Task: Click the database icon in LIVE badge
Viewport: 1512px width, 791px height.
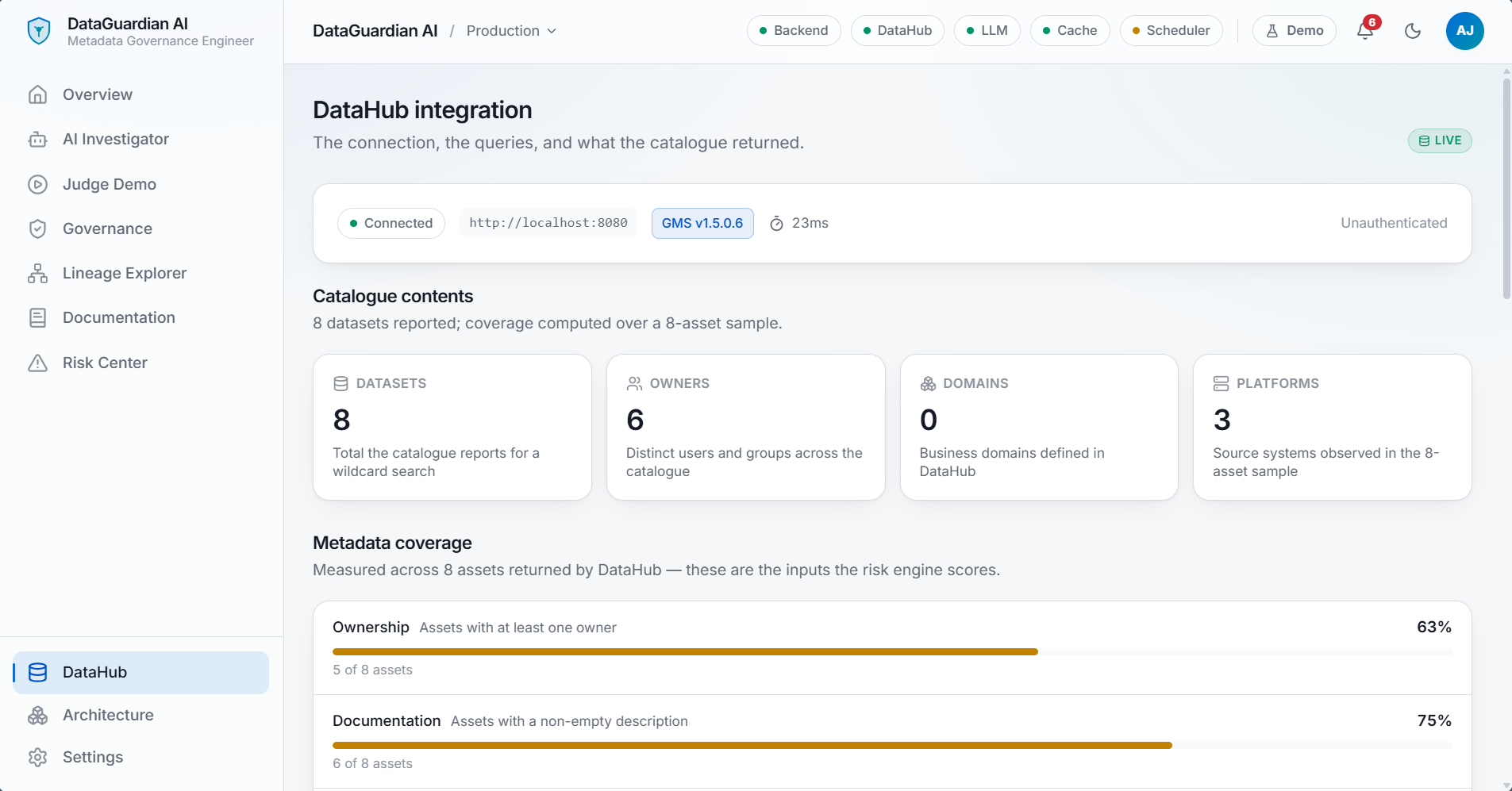Action: 1424,140
